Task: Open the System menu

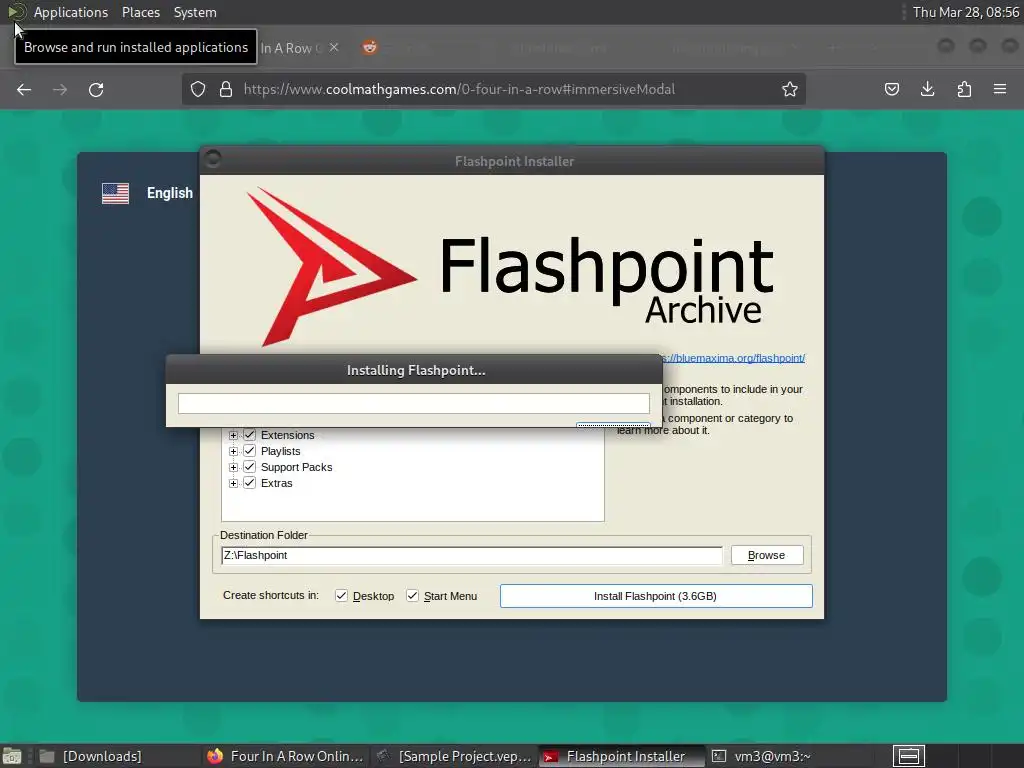Action: coord(195,12)
